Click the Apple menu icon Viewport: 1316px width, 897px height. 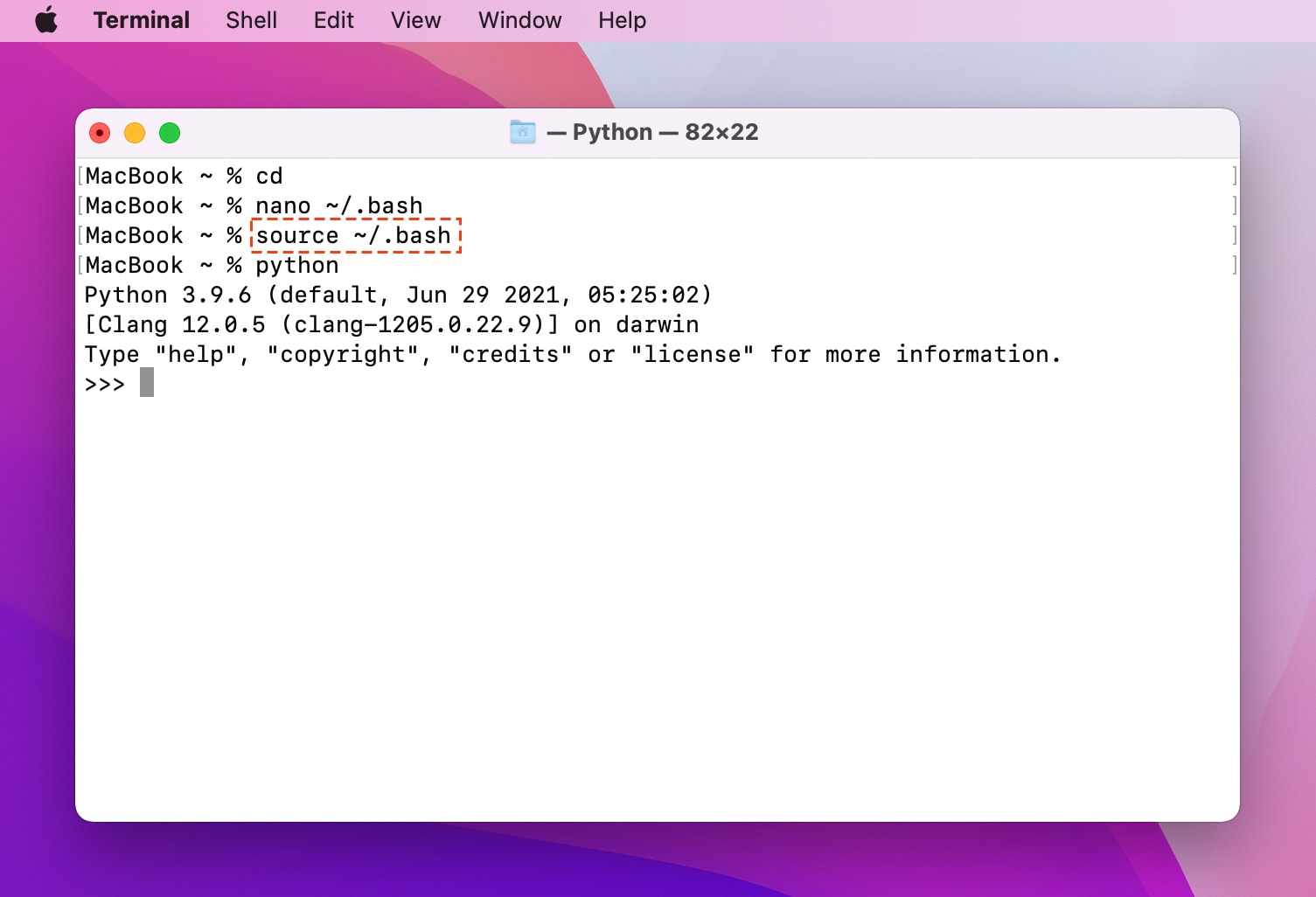click(45, 19)
